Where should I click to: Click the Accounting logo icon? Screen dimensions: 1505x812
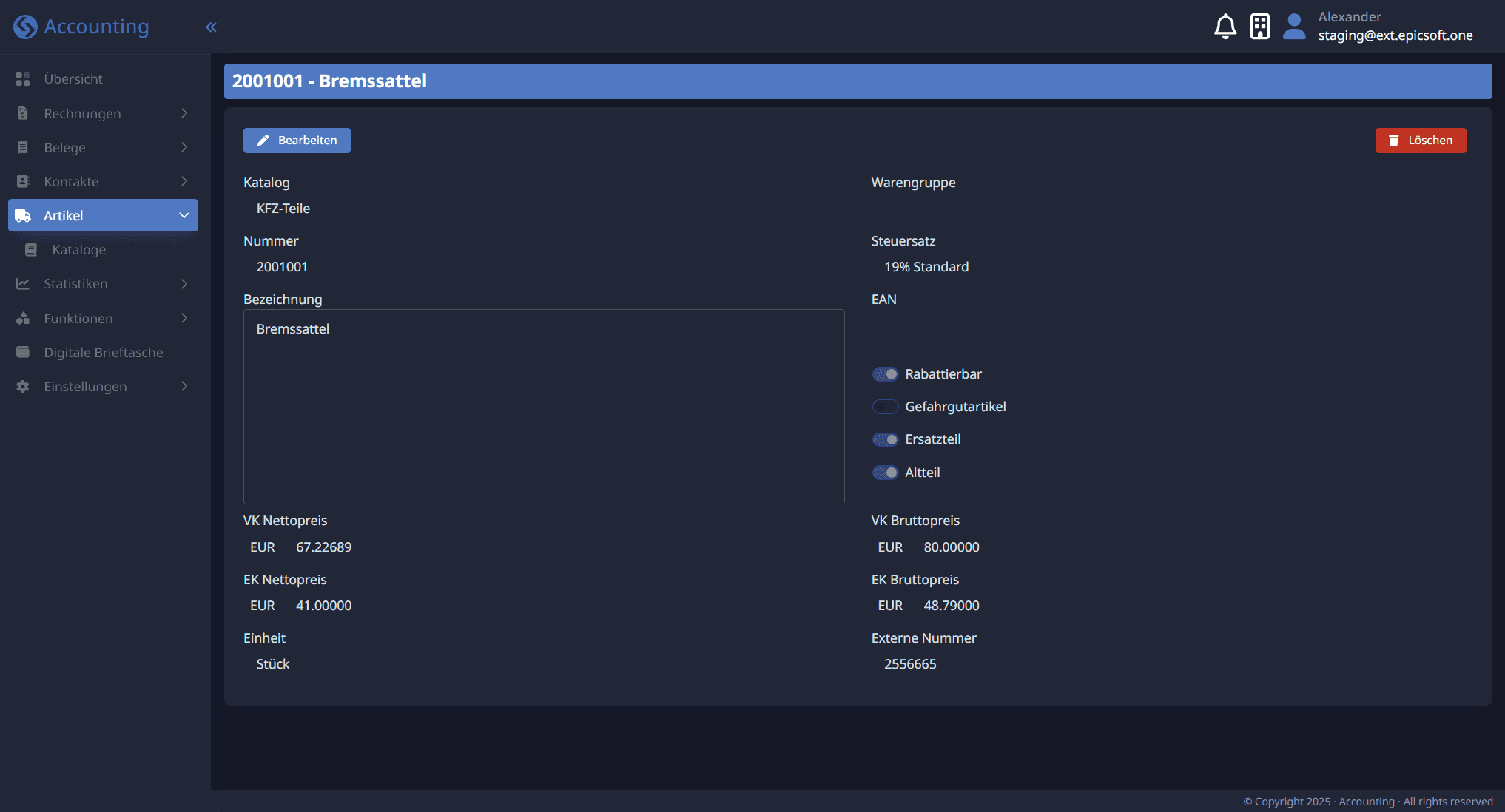(25, 27)
